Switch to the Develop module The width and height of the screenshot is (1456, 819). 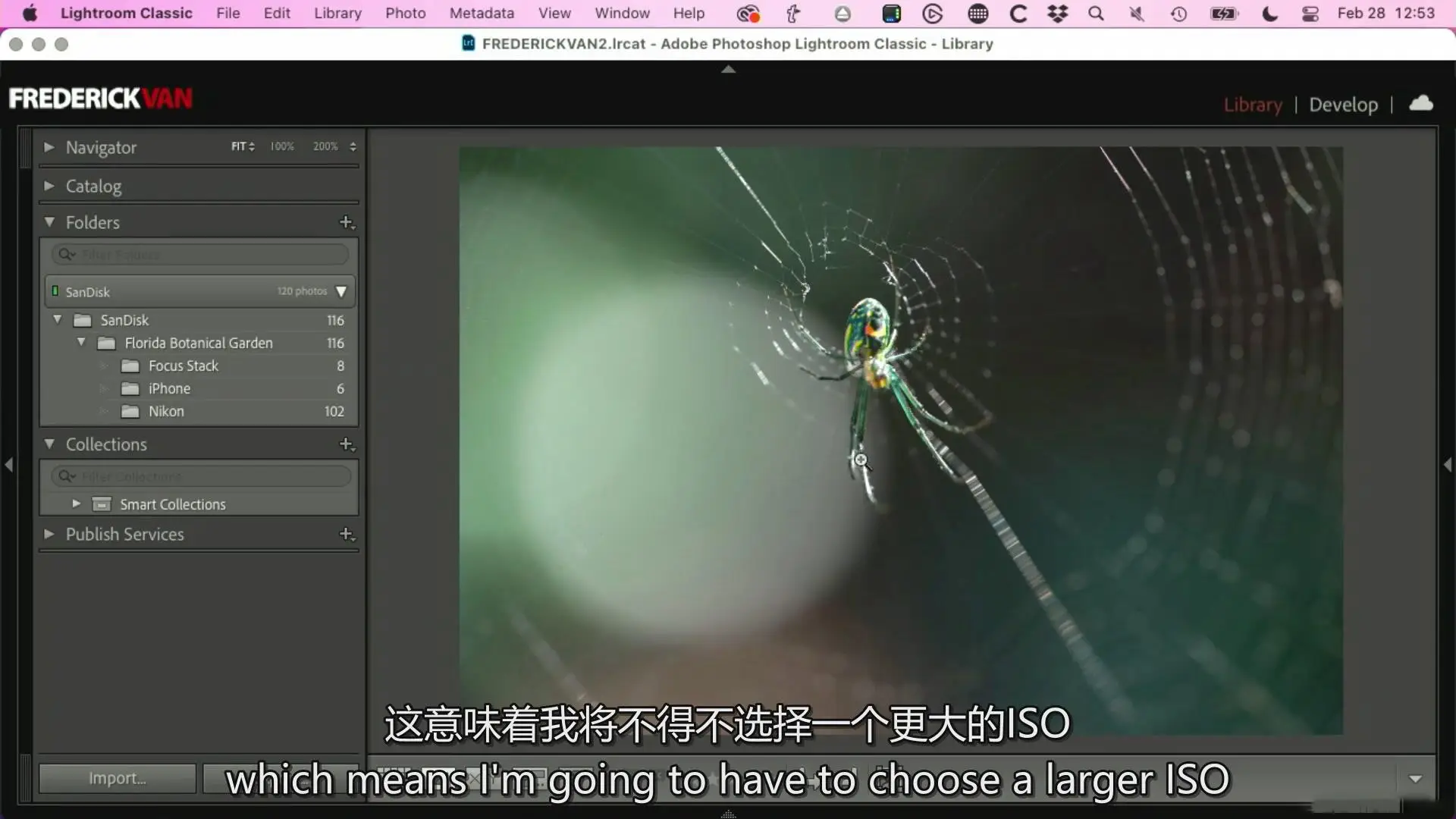coord(1343,105)
